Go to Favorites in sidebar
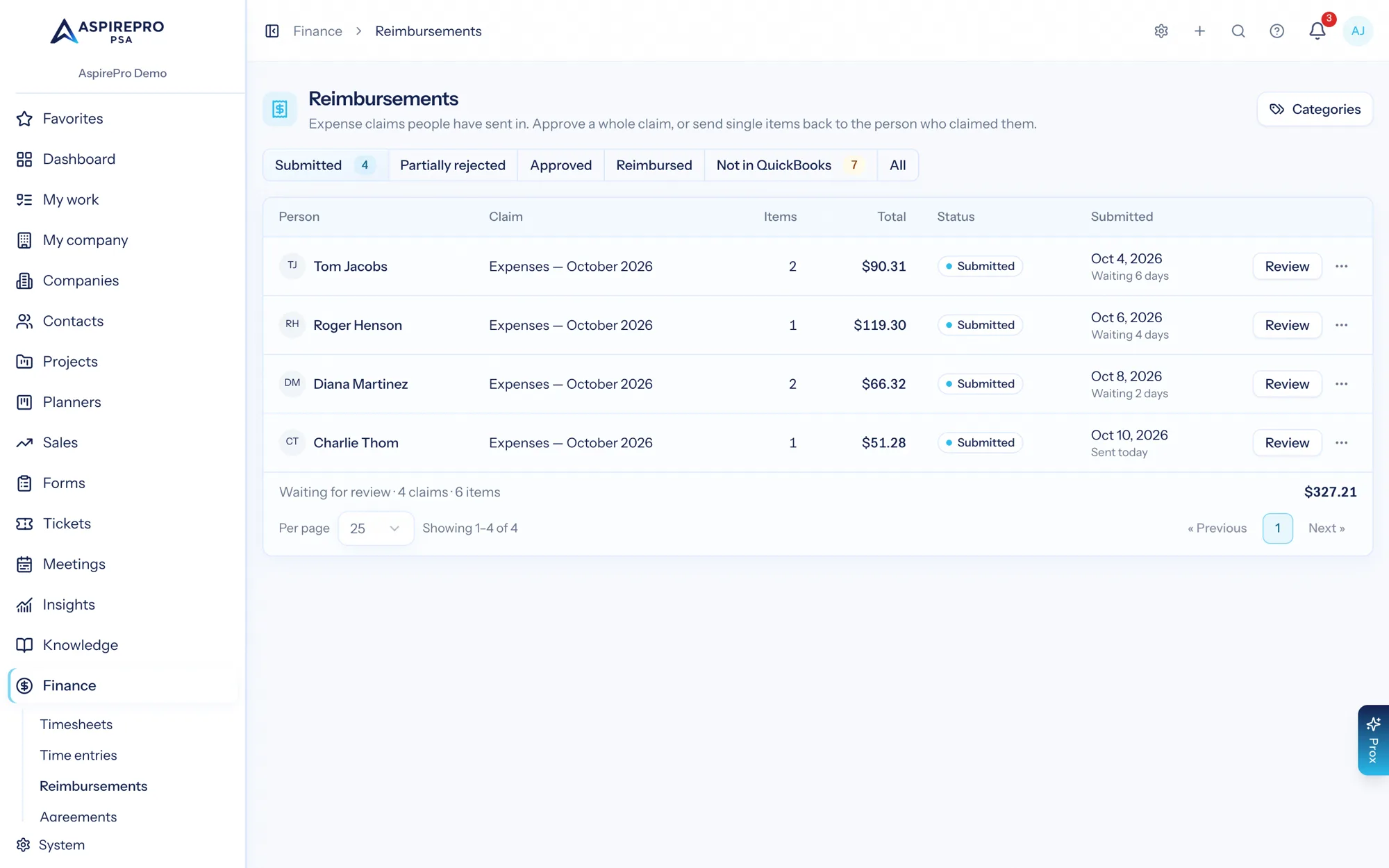This screenshot has width=1389, height=868. [x=122, y=119]
